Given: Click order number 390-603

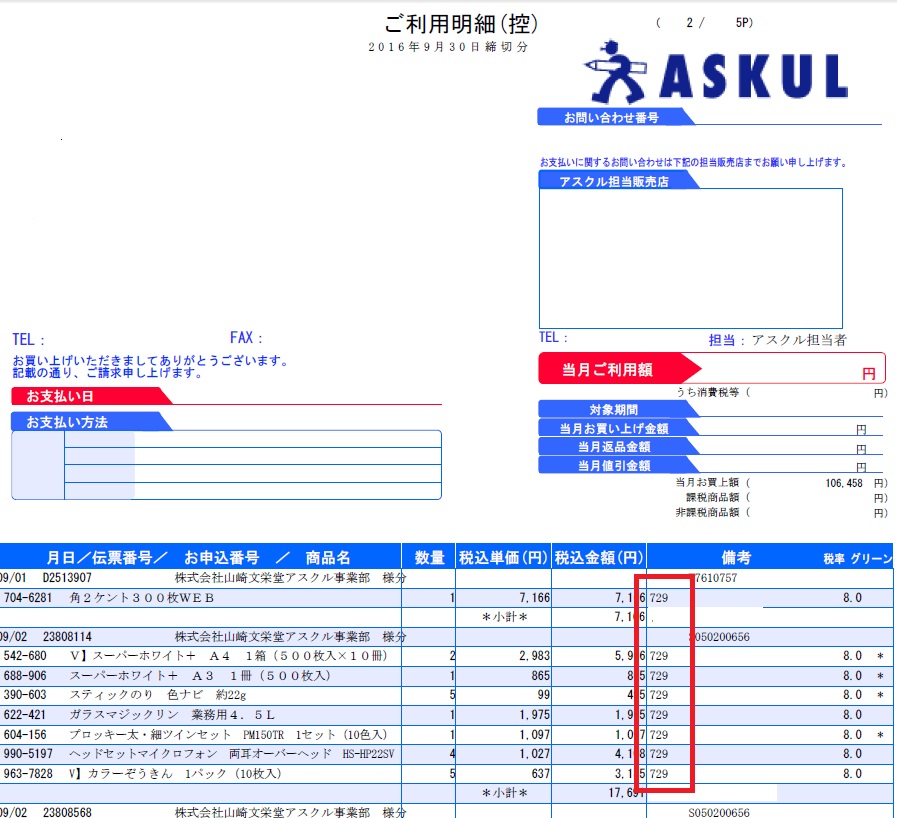Looking at the screenshot, I should coord(25,694).
